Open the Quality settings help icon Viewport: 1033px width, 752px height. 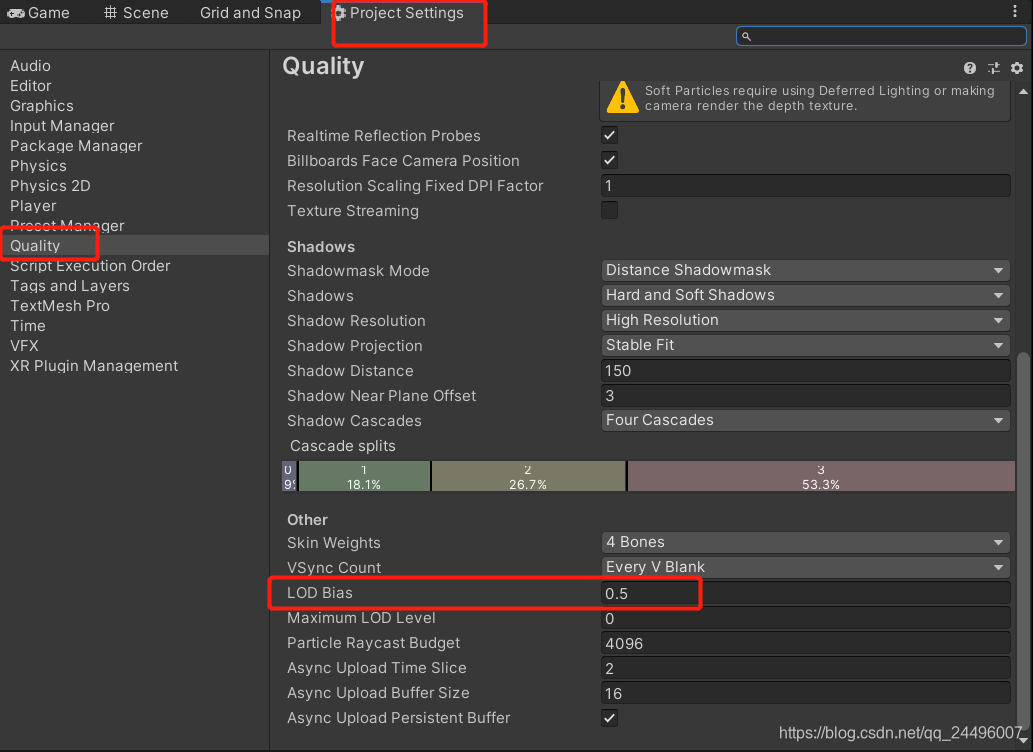tap(969, 67)
